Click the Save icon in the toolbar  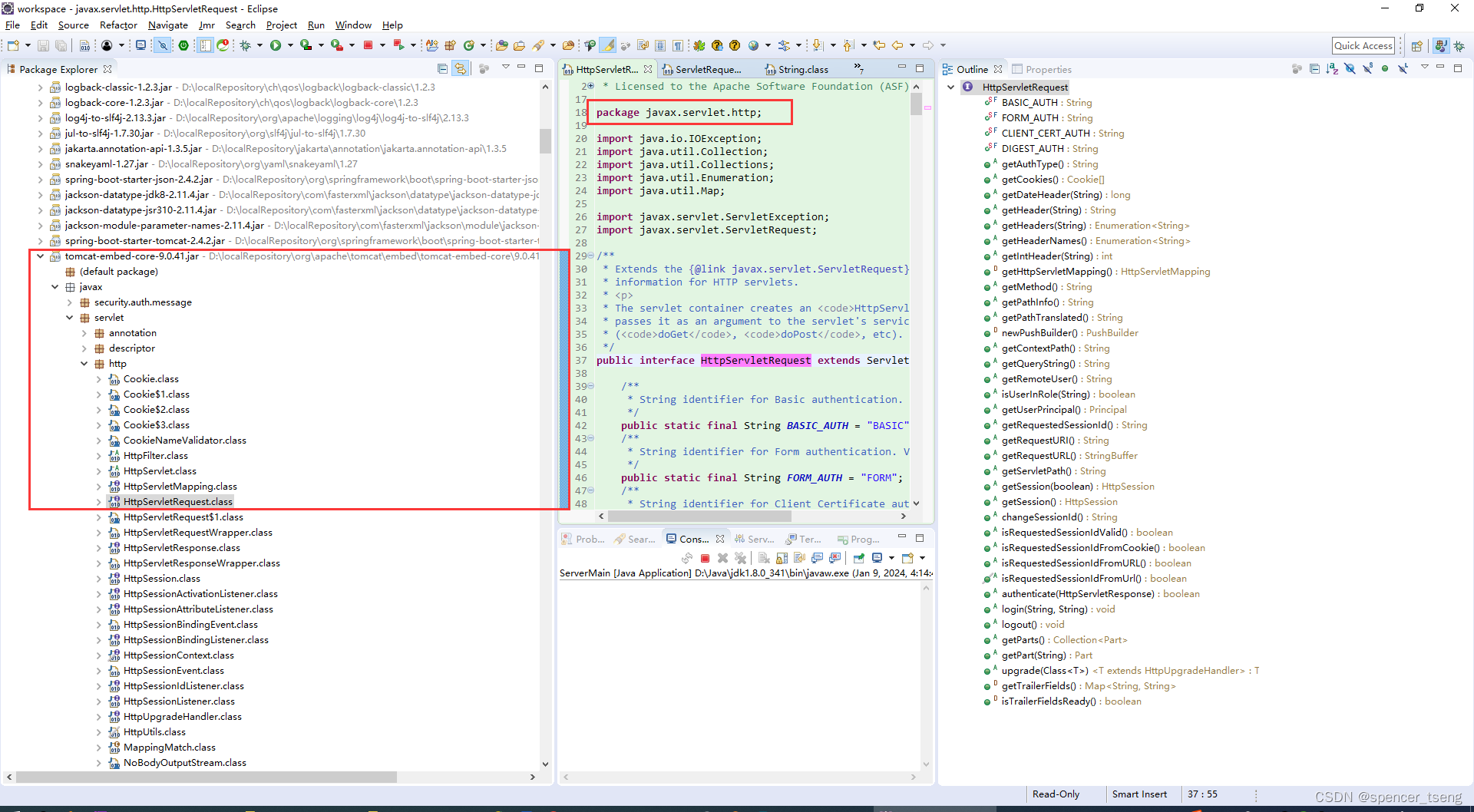tap(43, 45)
